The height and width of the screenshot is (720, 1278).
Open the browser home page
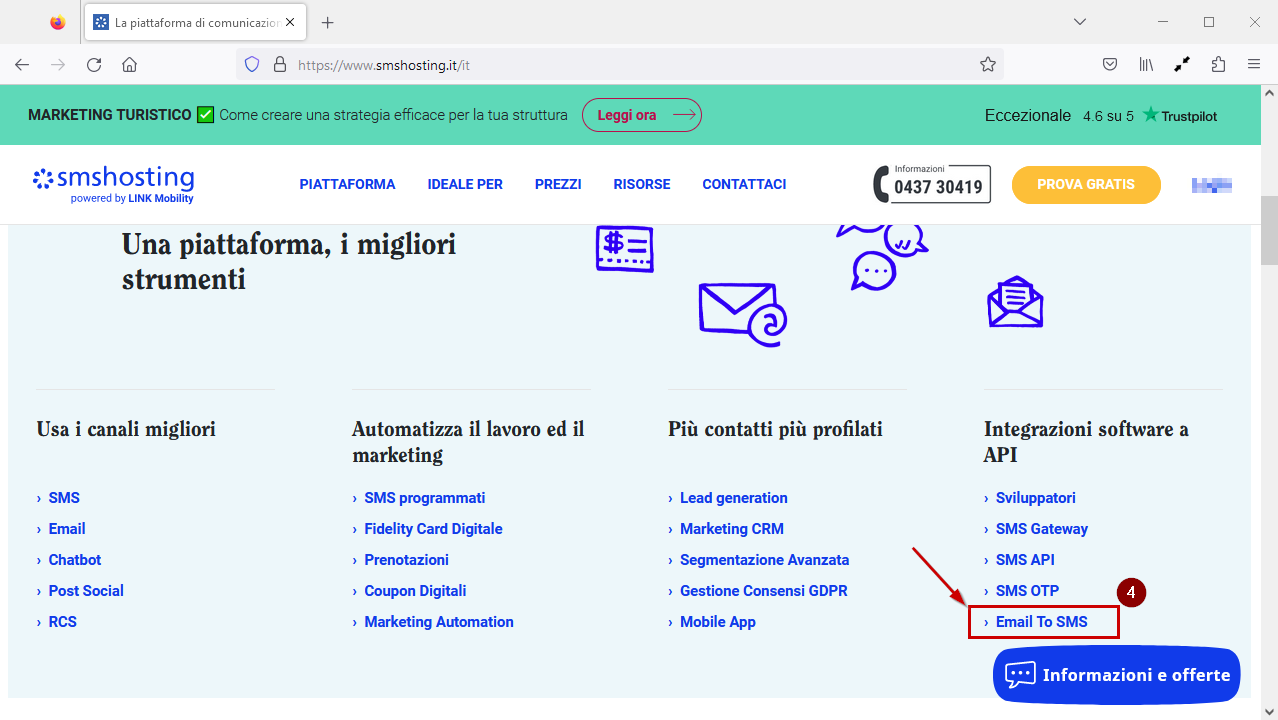pyautogui.click(x=129, y=65)
